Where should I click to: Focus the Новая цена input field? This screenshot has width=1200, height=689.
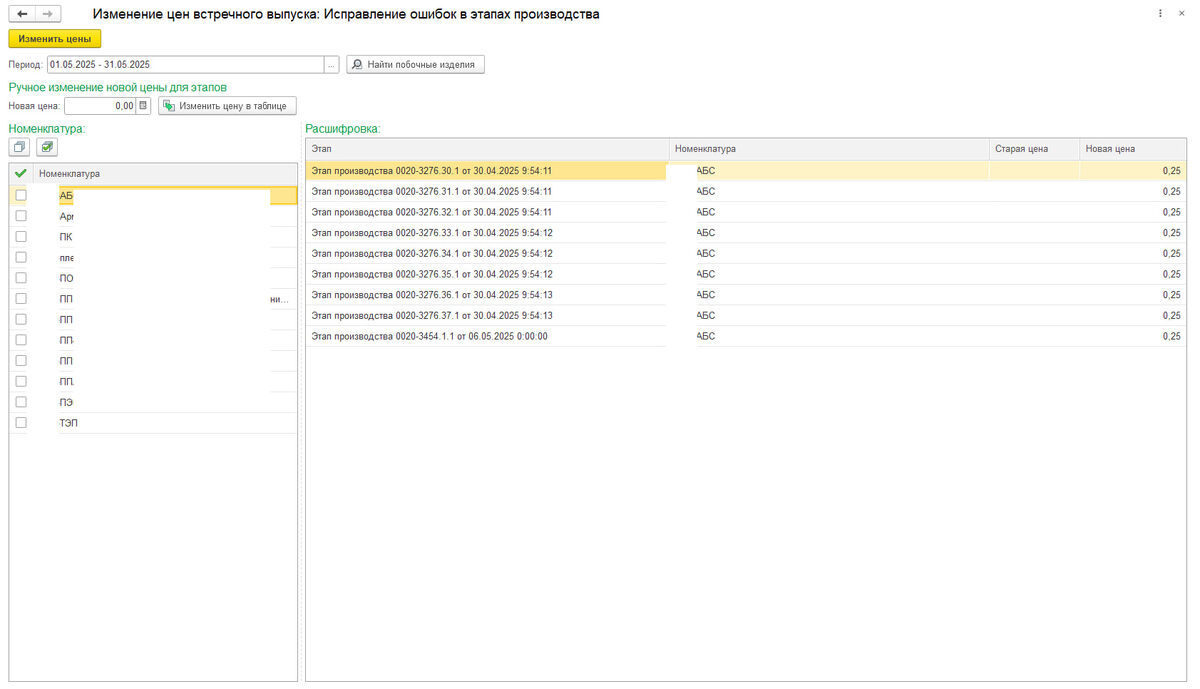(x=100, y=105)
